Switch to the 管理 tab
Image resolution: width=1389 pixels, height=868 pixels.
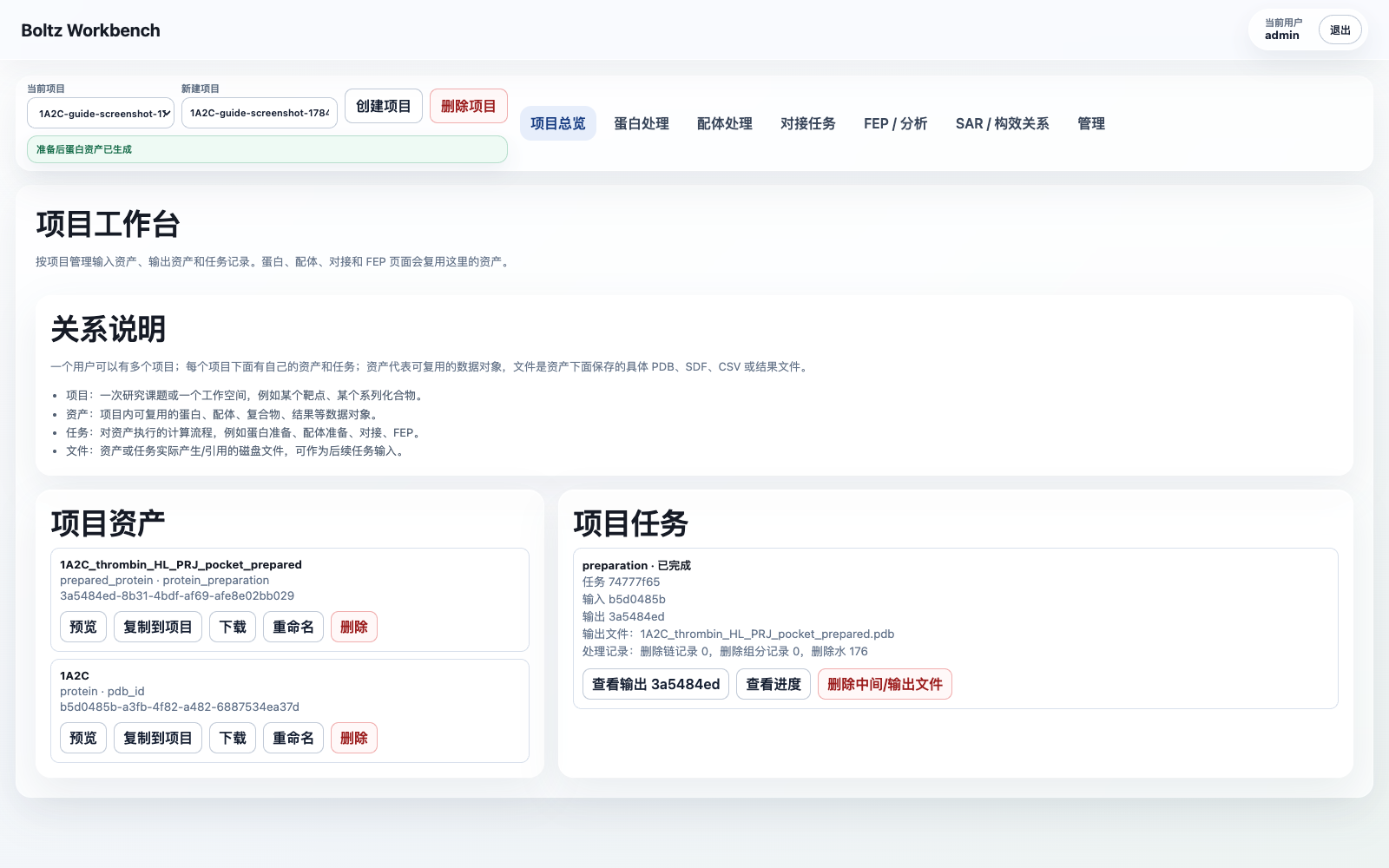pyautogui.click(x=1091, y=123)
